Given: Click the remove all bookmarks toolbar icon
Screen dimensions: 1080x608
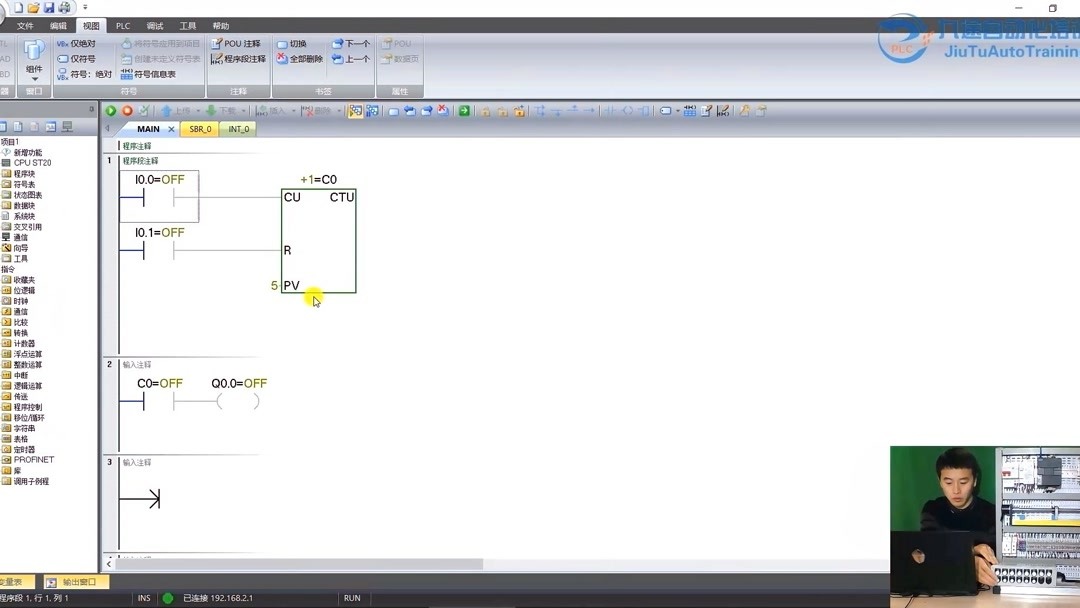Looking at the screenshot, I should 443,111.
